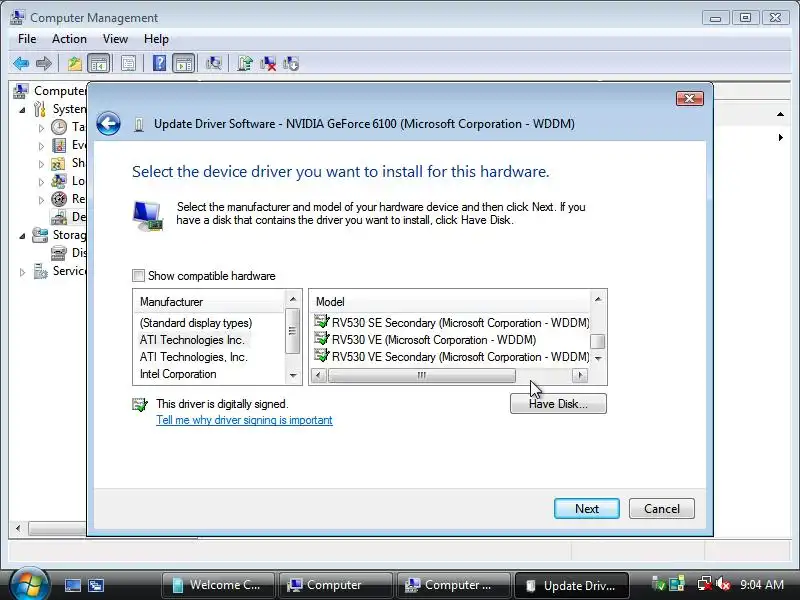Select 'RV530 VE Secondary' model
The height and width of the screenshot is (600, 800).
pyautogui.click(x=452, y=357)
